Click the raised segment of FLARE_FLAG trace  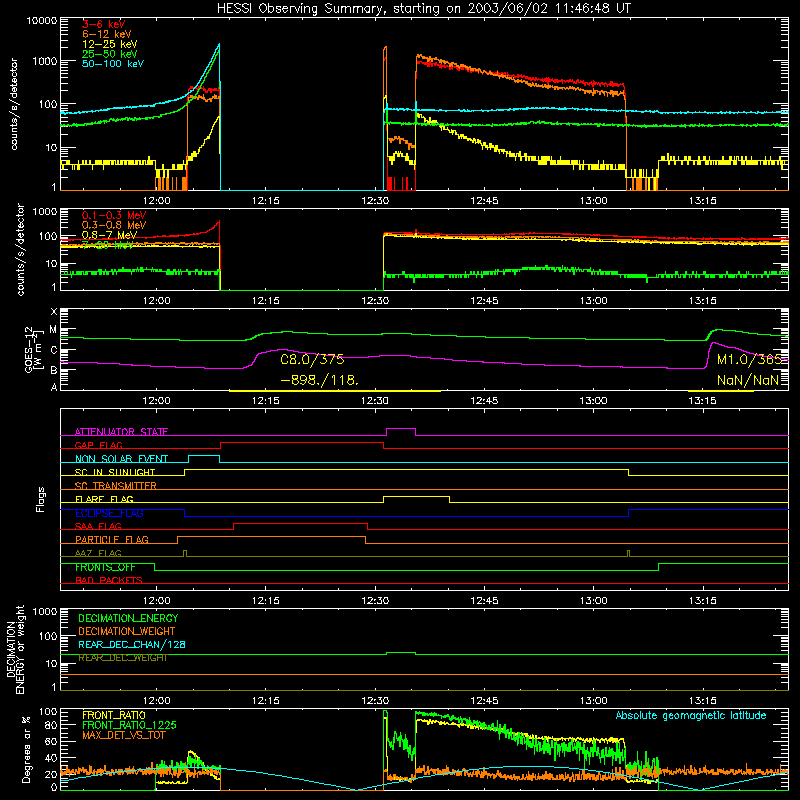pos(416,497)
